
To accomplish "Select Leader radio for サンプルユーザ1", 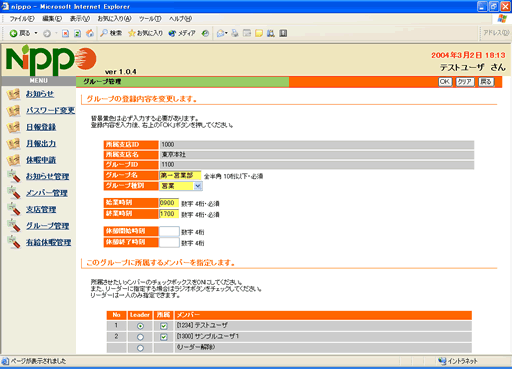I will point(140,337).
